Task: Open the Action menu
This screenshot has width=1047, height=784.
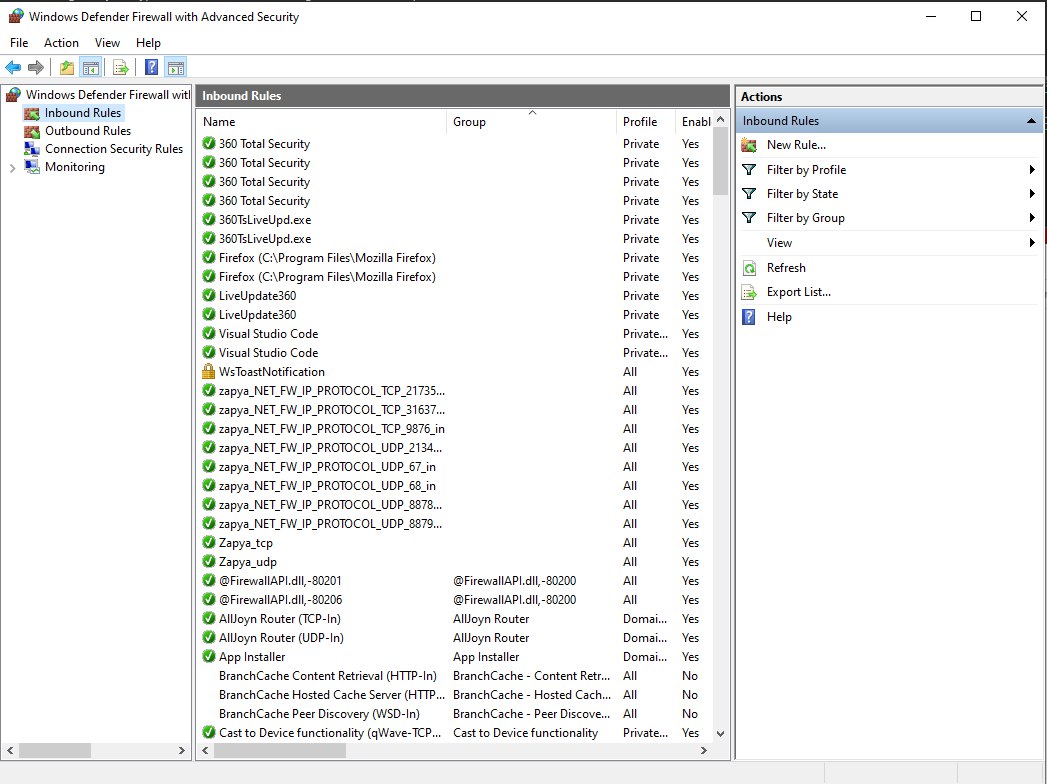Action: click(61, 43)
